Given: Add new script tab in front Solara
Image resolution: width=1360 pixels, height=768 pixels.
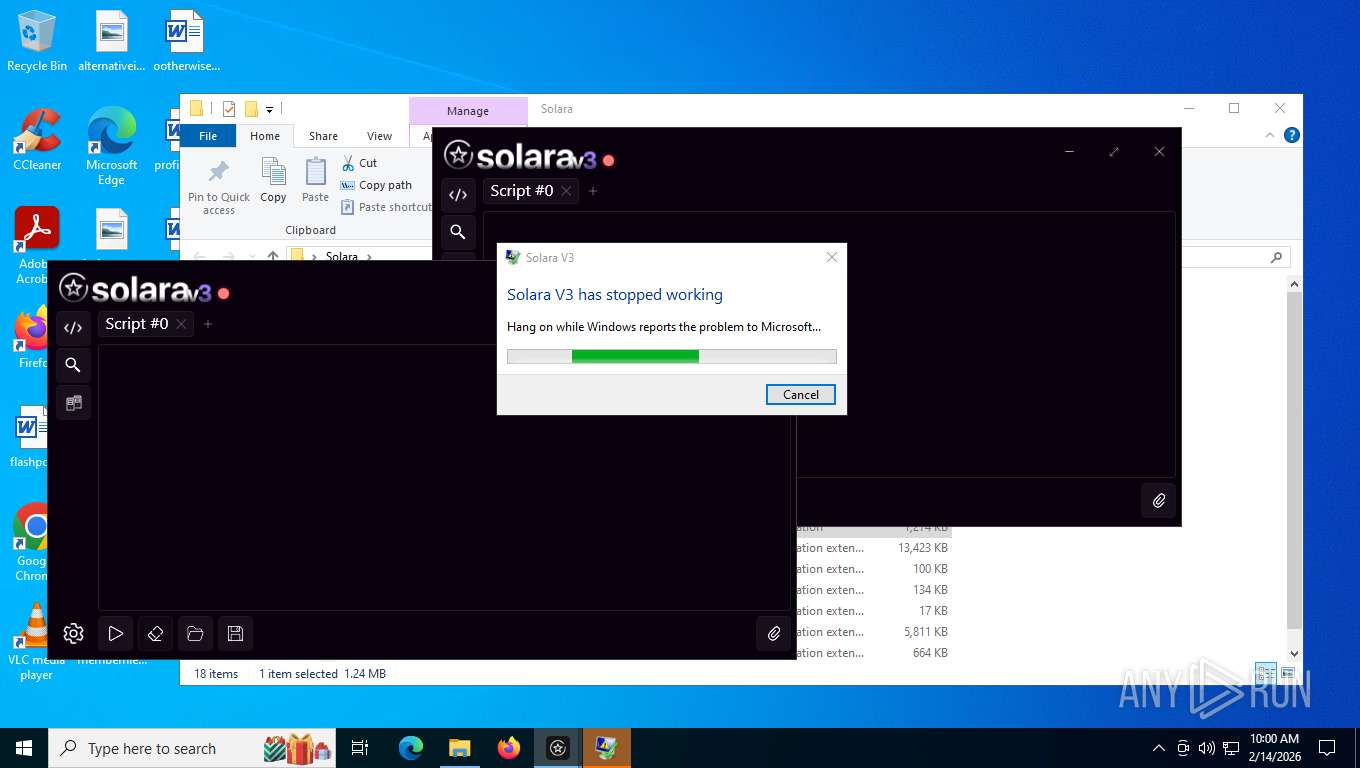Looking at the screenshot, I should pos(208,324).
